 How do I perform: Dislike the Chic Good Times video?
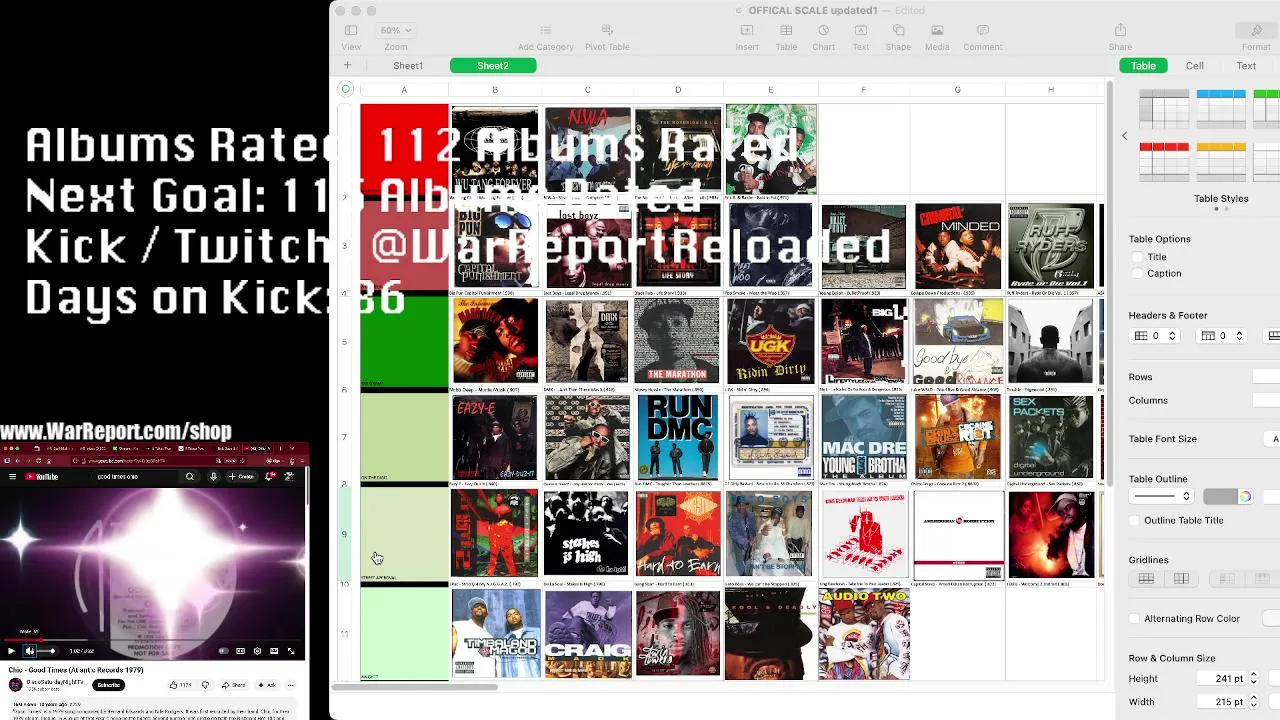[205, 685]
